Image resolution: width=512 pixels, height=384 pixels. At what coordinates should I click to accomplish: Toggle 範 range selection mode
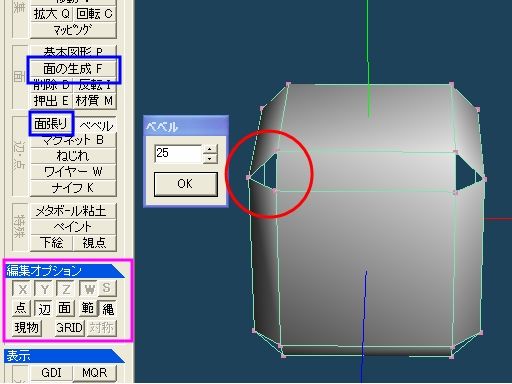click(x=87, y=308)
